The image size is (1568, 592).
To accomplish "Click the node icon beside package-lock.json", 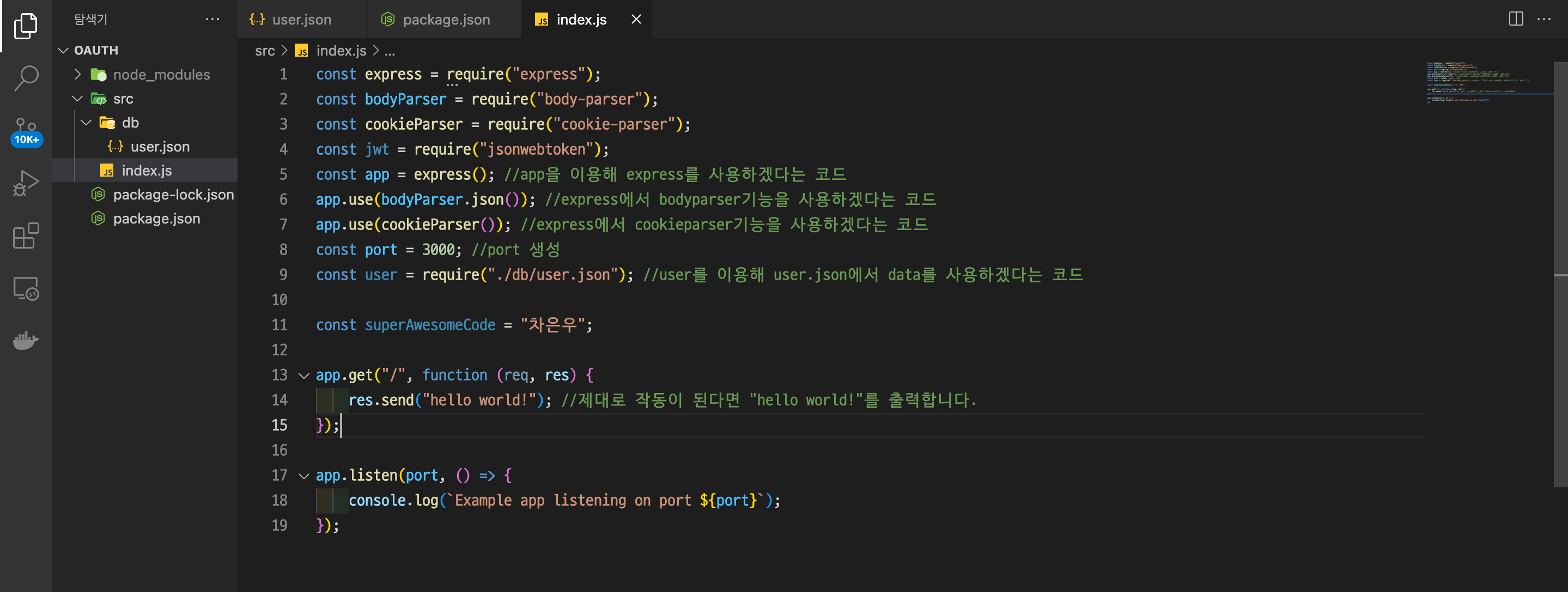I will (98, 195).
